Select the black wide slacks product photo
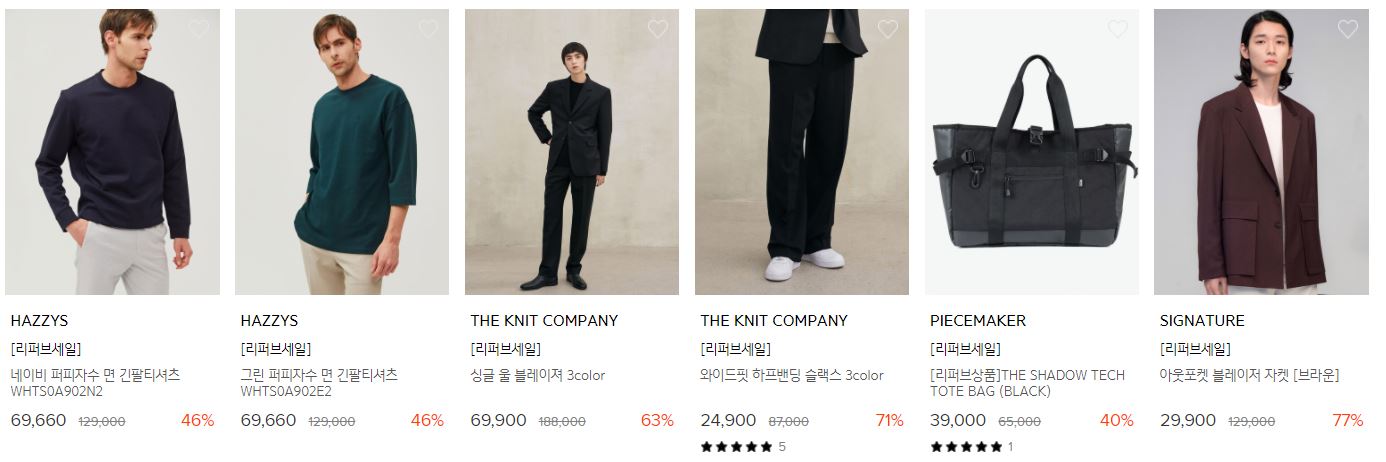The image size is (1386, 462). [802, 152]
